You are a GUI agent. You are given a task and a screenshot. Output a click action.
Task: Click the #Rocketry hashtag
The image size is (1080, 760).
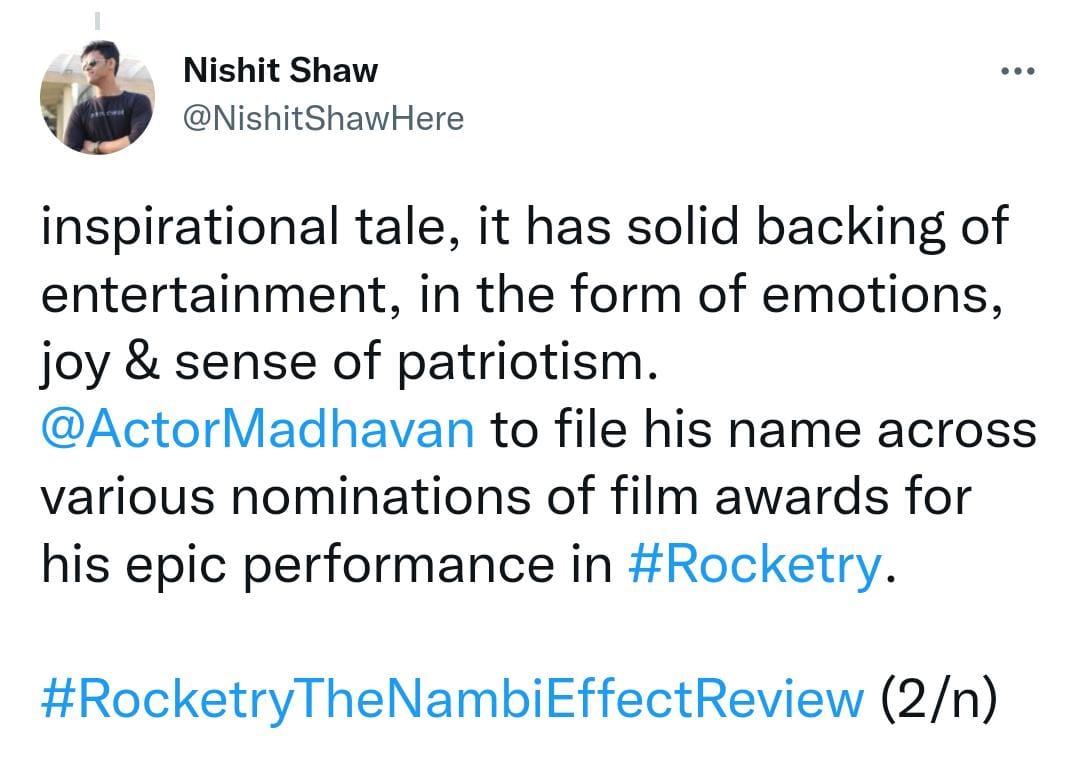[756, 566]
